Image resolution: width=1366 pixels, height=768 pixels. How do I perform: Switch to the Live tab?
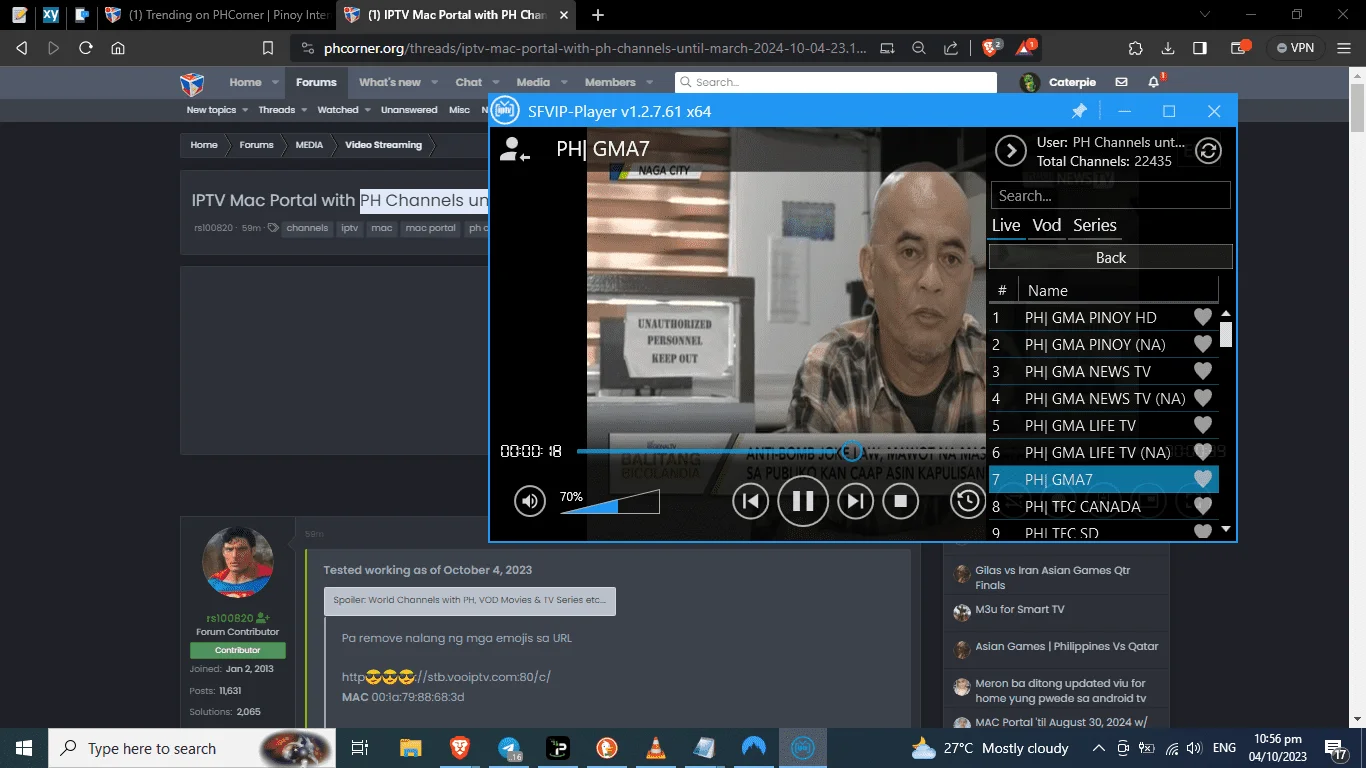1006,225
